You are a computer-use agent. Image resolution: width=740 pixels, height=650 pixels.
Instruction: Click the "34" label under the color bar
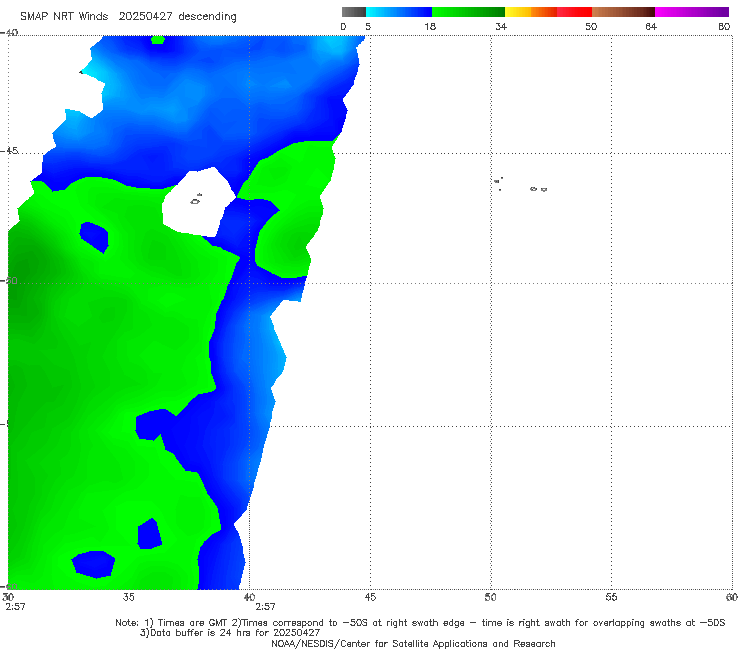pos(501,27)
